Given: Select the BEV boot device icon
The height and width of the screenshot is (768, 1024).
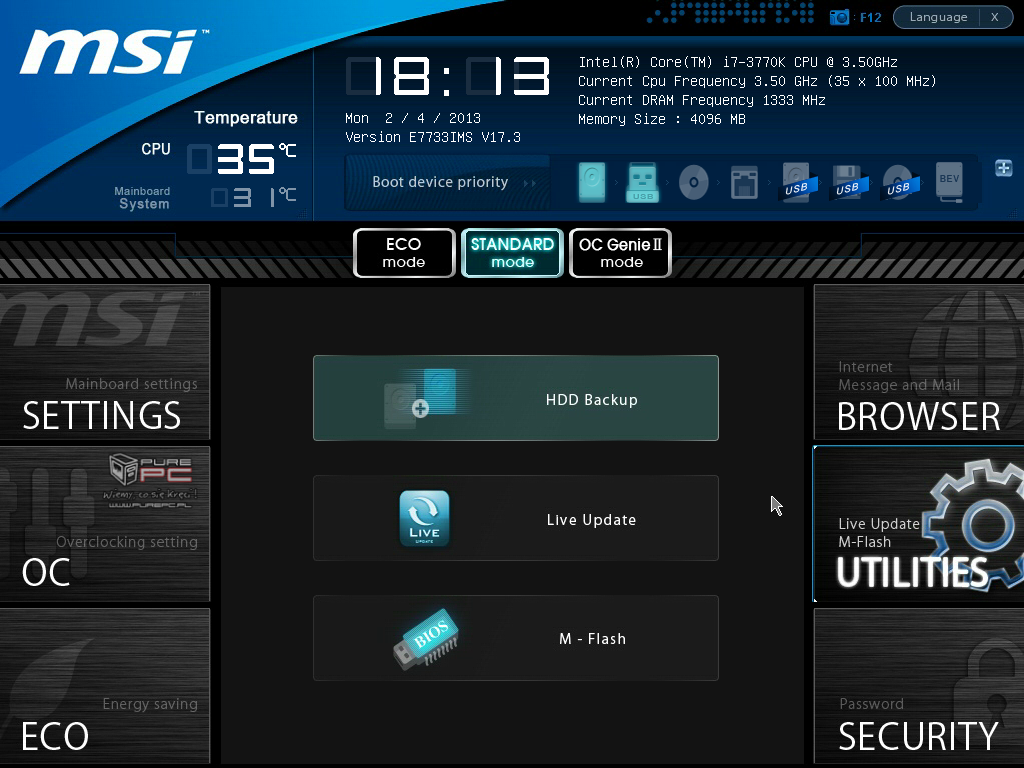Looking at the screenshot, I should tap(949, 182).
